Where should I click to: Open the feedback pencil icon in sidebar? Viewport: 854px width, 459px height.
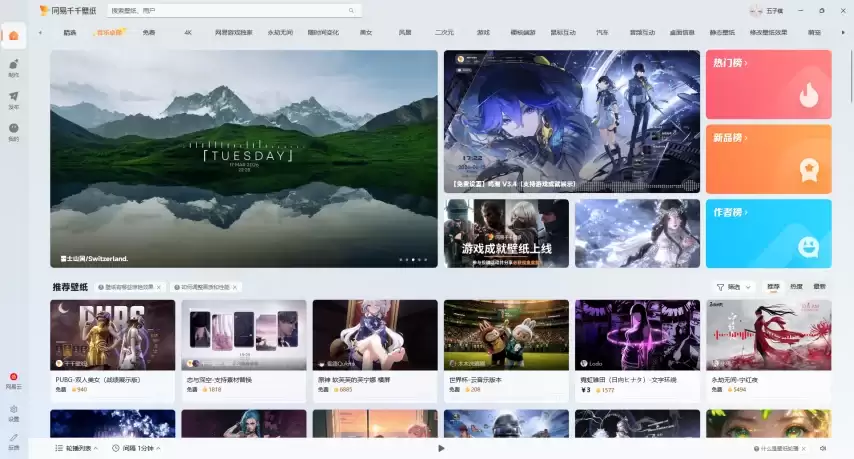(14, 438)
